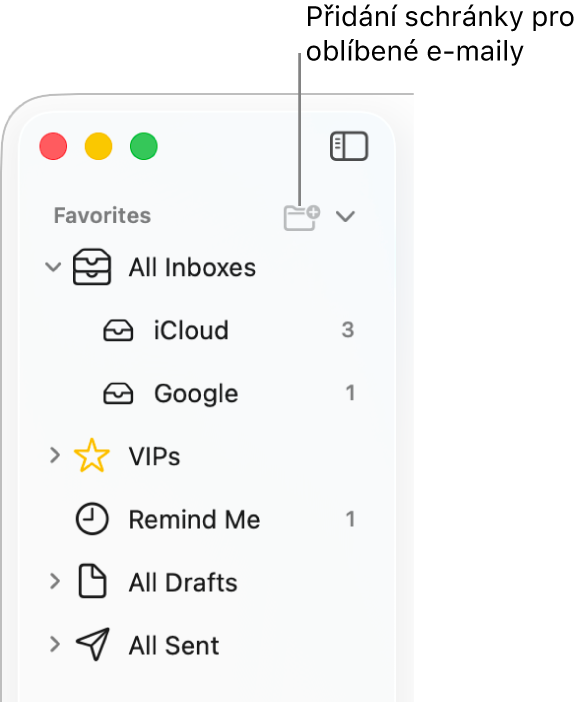This screenshot has height=702, width=583.
Task: Click the Favorites section header
Action: pyautogui.click(x=103, y=216)
